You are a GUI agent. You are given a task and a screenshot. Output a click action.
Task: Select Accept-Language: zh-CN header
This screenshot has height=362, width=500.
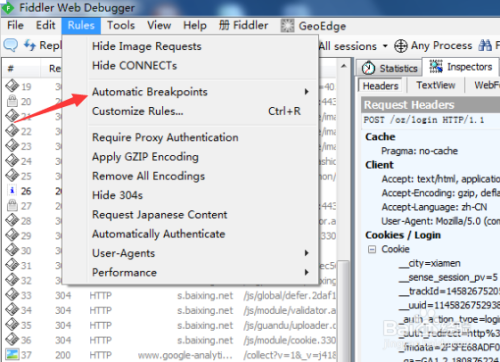434,207
